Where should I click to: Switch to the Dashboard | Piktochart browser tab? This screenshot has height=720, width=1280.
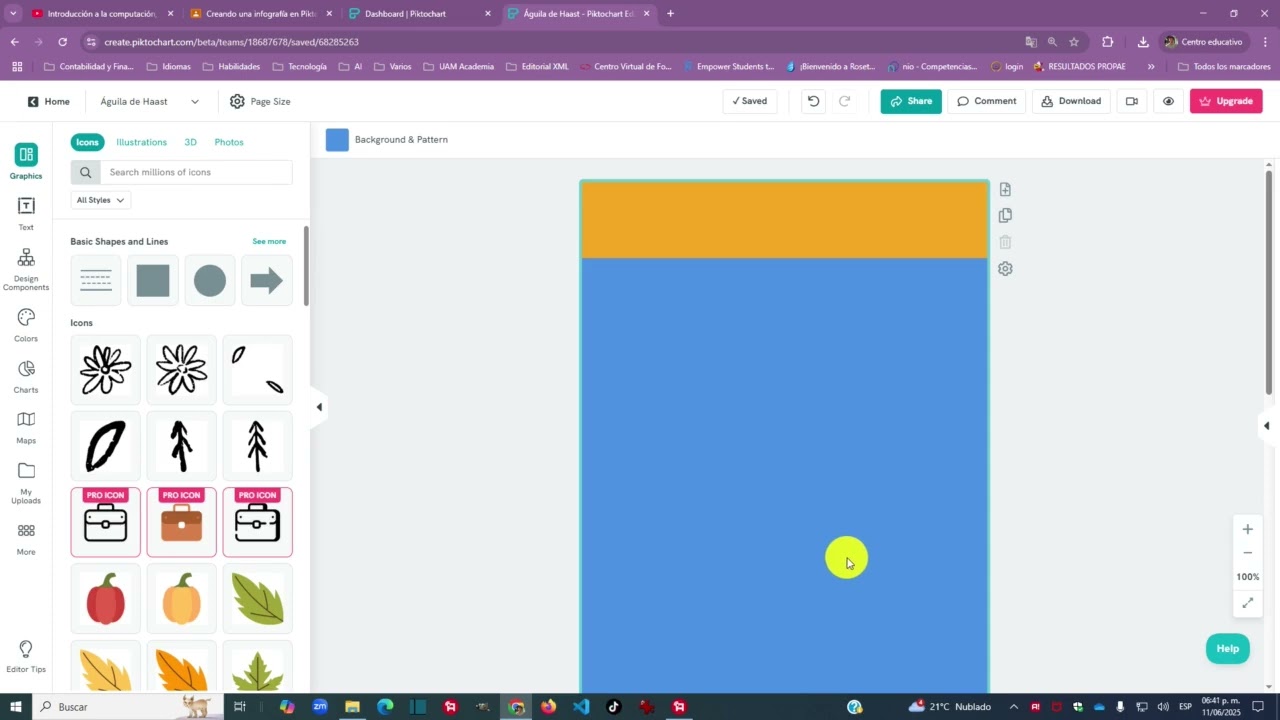[x=419, y=14]
